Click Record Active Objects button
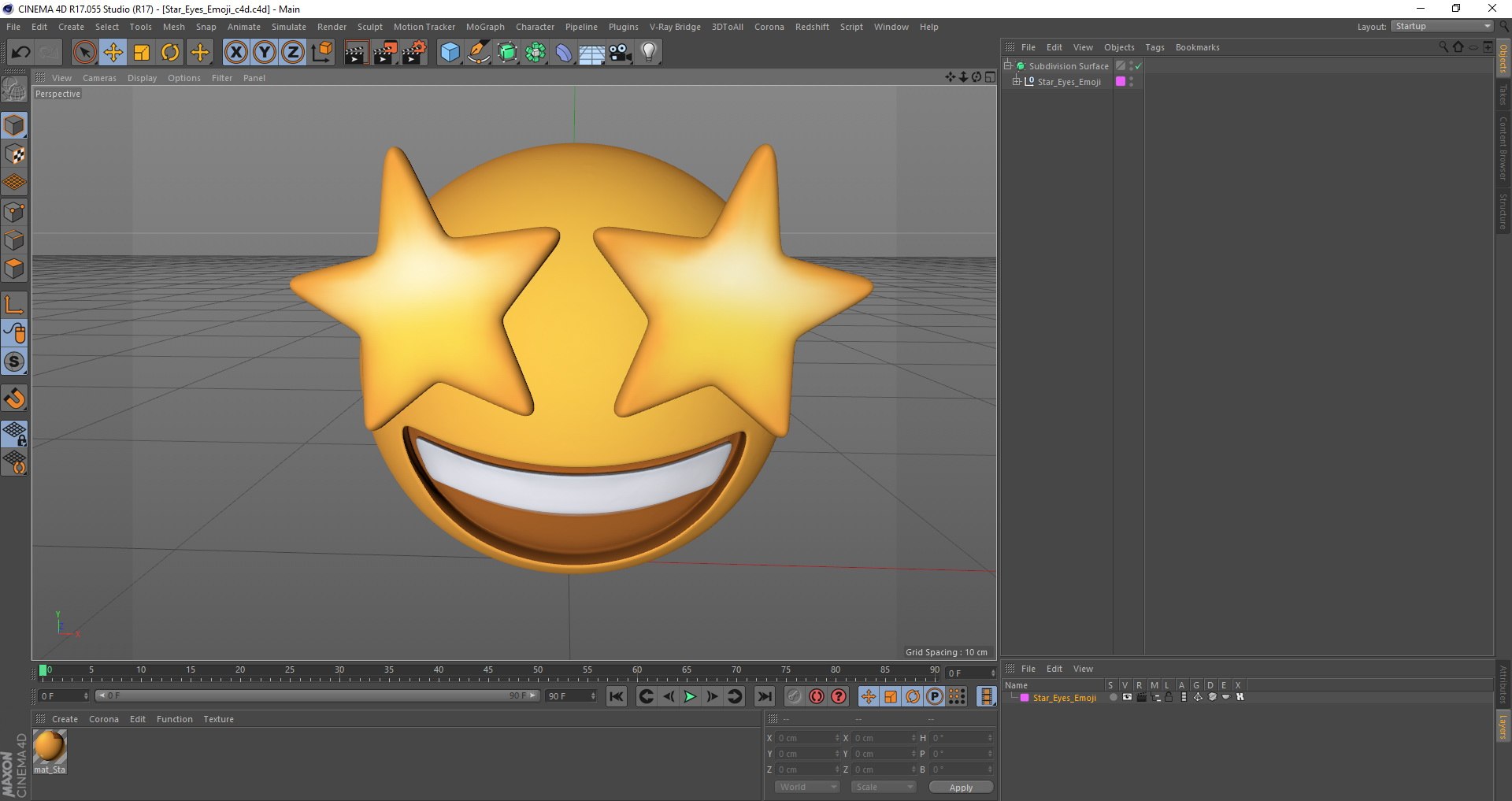The image size is (1512, 801). (x=795, y=696)
